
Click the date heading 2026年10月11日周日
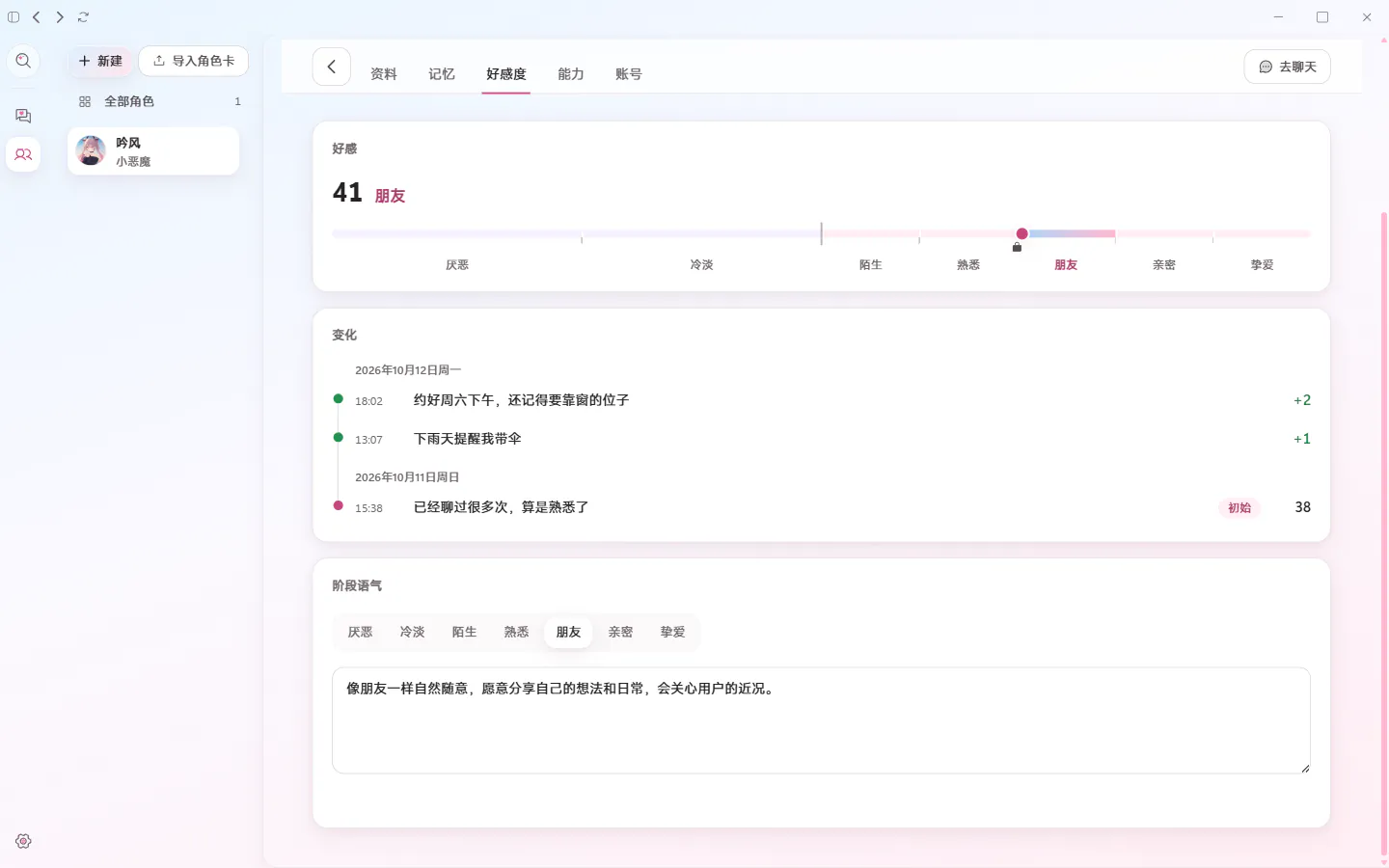pos(407,477)
